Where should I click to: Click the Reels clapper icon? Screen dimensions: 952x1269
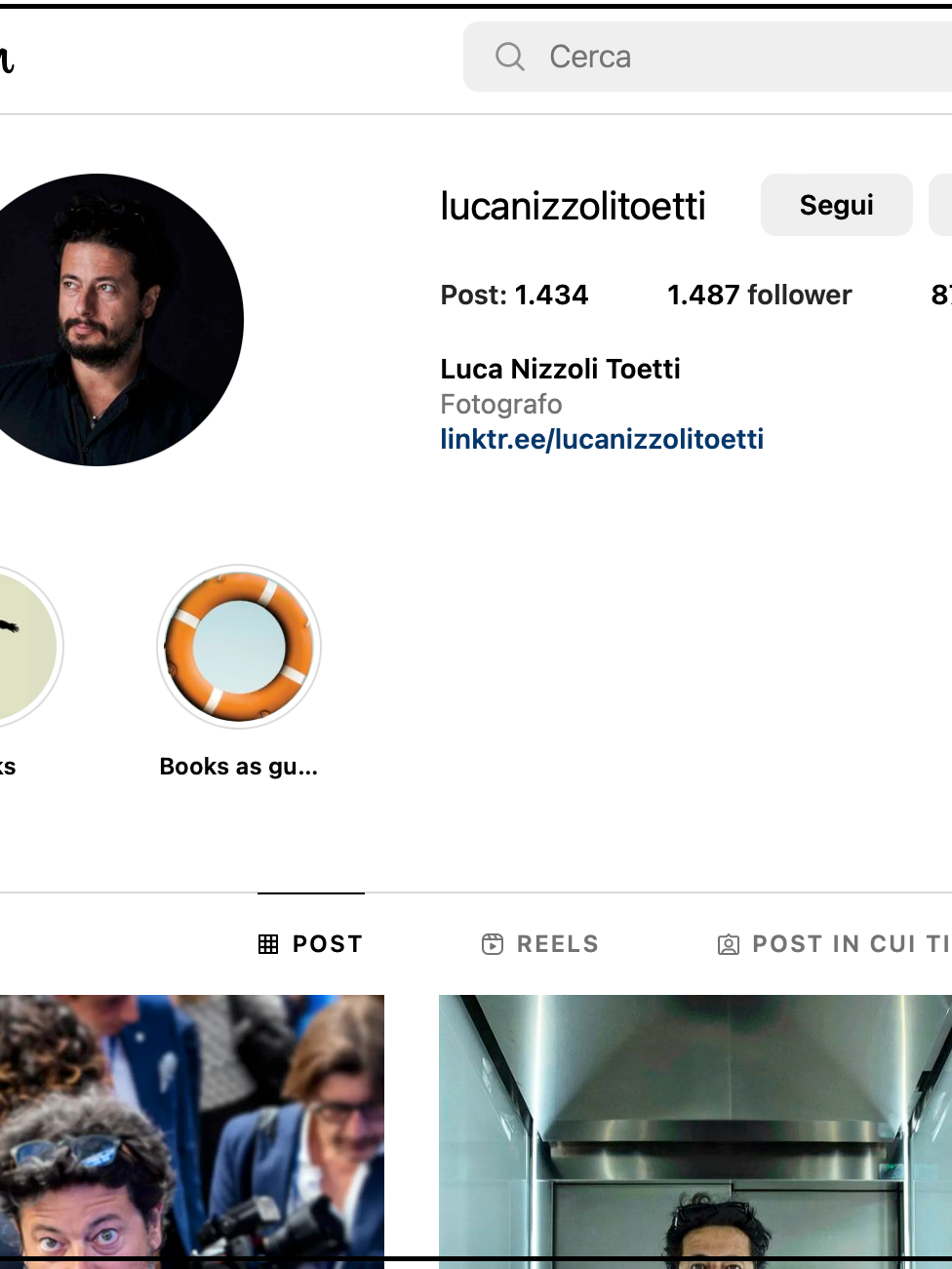493,944
